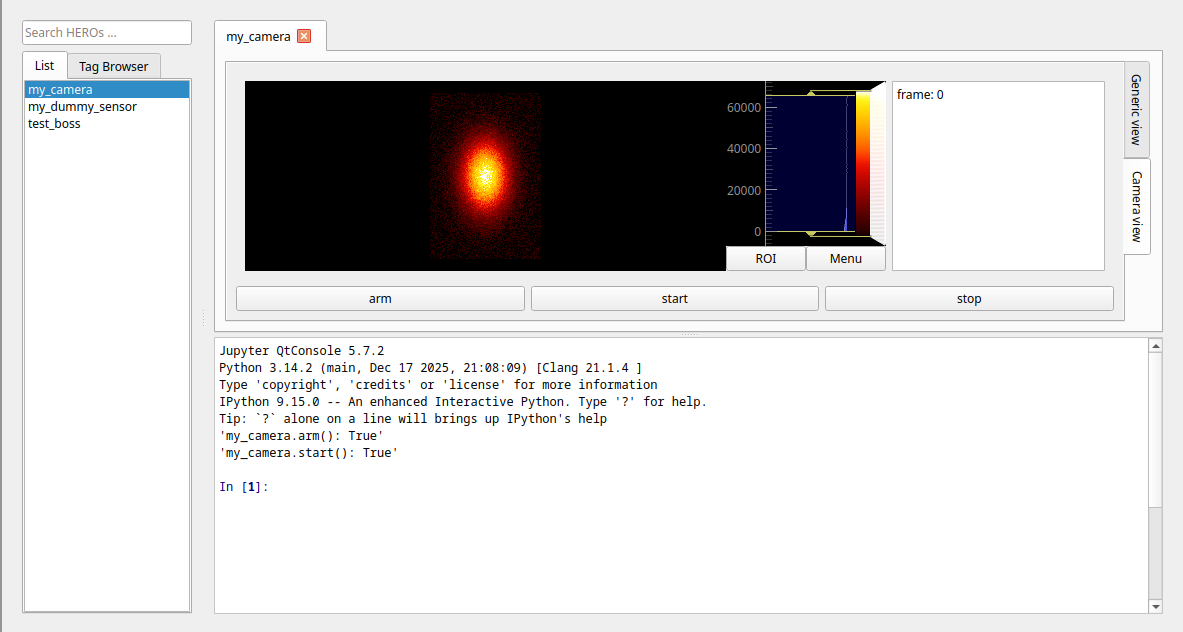The width and height of the screenshot is (1183, 632).
Task: Open the image Menu button
Action: pyautogui.click(x=846, y=259)
